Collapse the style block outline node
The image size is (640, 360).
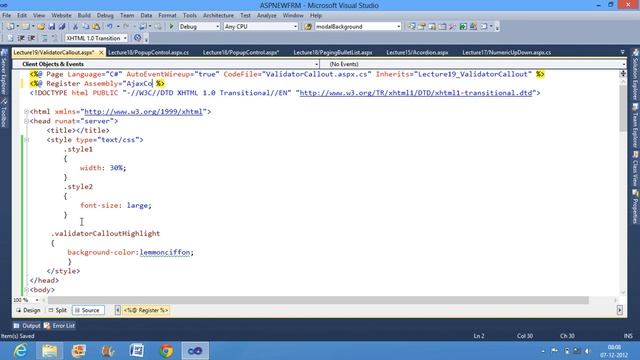[x=26, y=140]
